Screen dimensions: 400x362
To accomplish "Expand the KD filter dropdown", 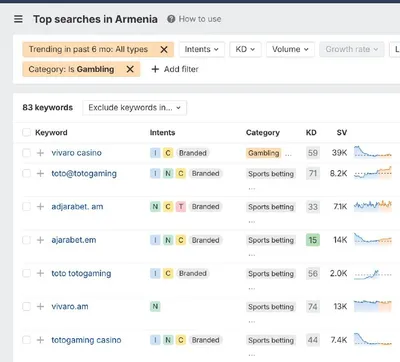I will 245,49.
